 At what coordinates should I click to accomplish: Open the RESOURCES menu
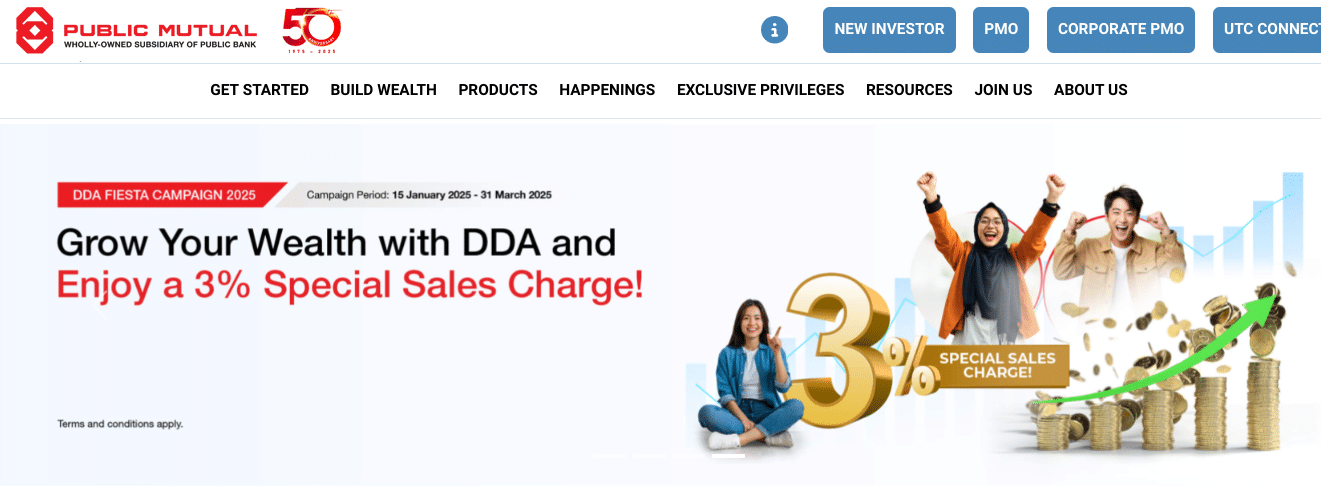909,90
